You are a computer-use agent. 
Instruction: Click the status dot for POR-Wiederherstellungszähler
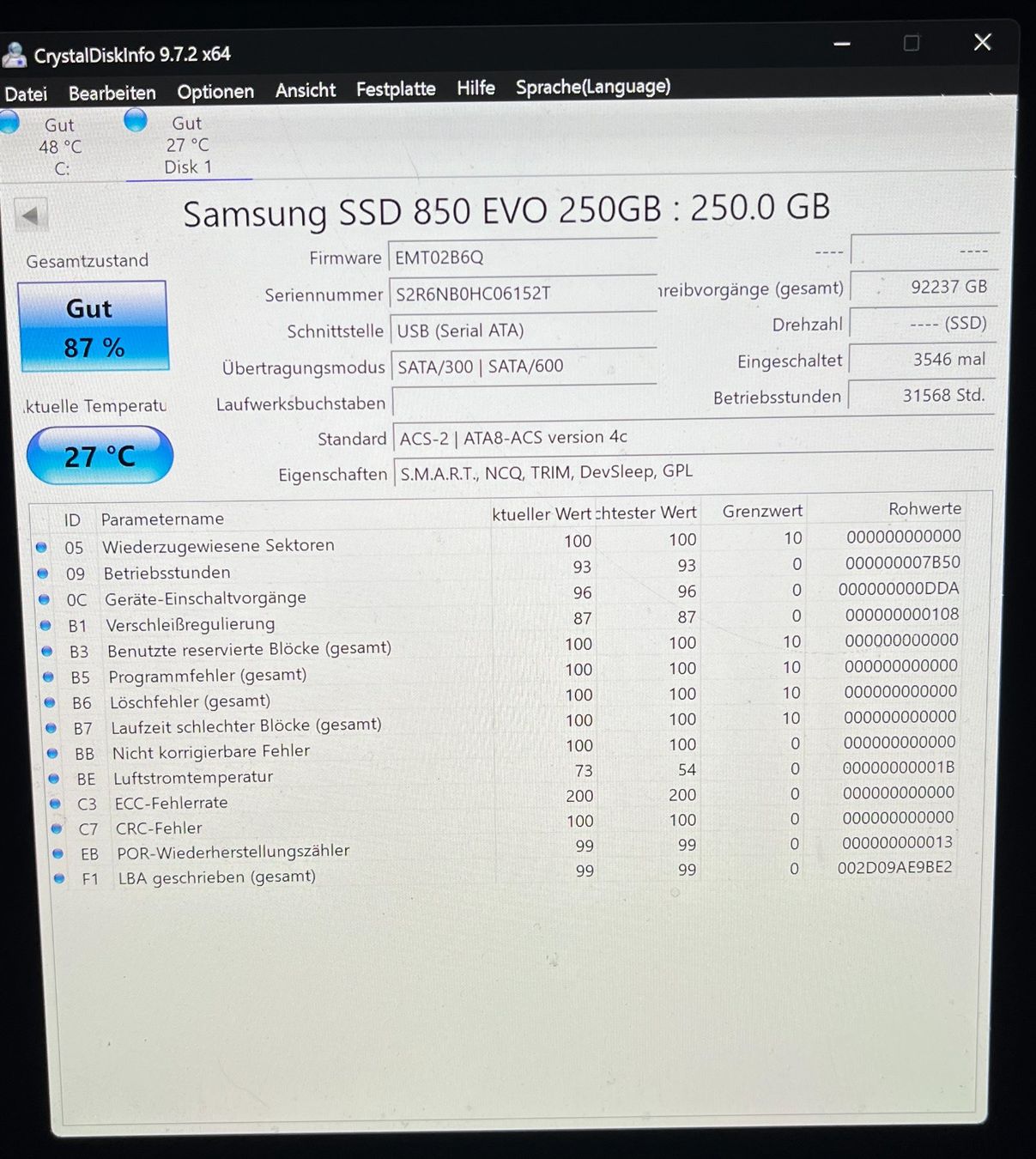58,853
